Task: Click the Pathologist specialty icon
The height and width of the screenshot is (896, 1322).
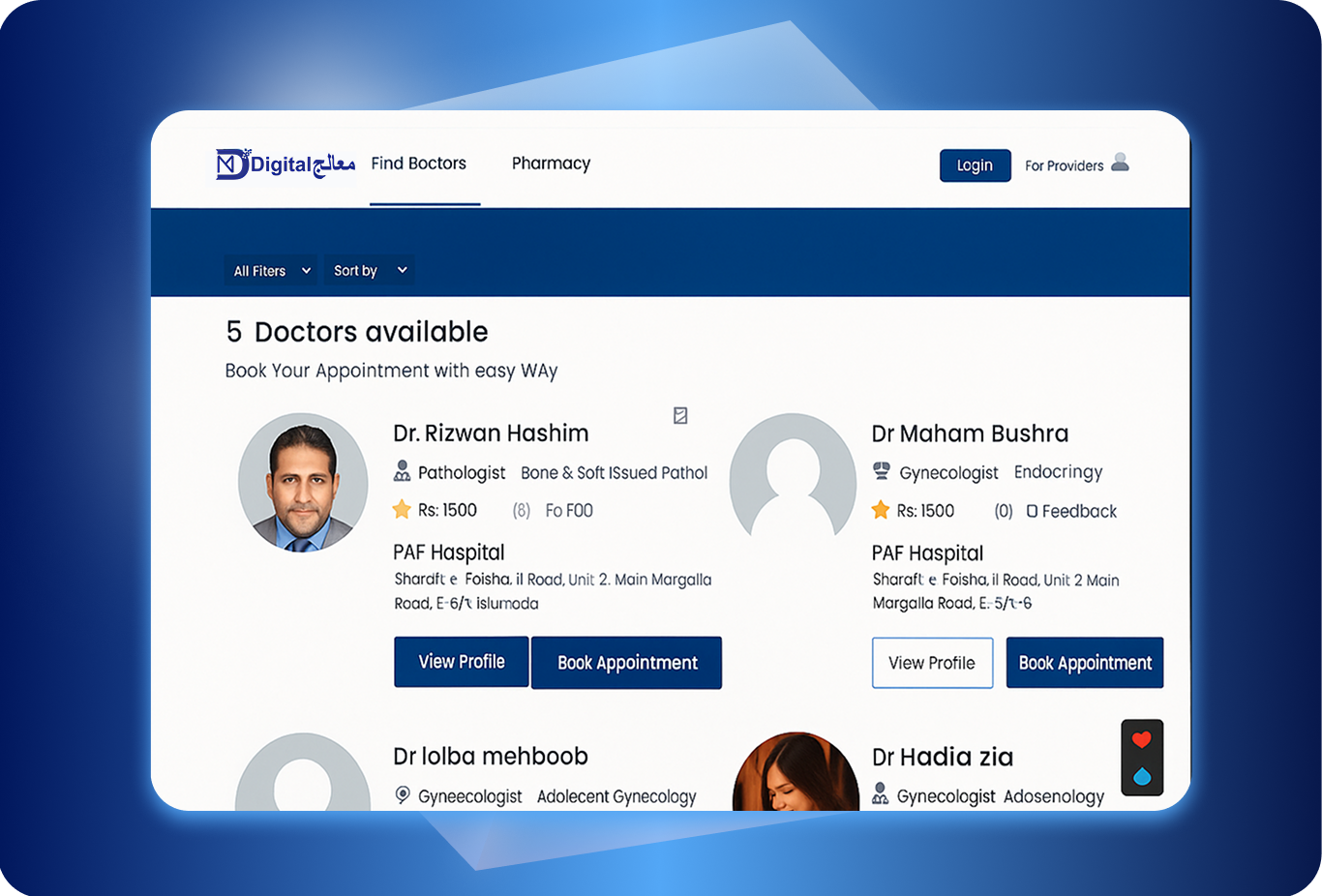Action: tap(402, 471)
